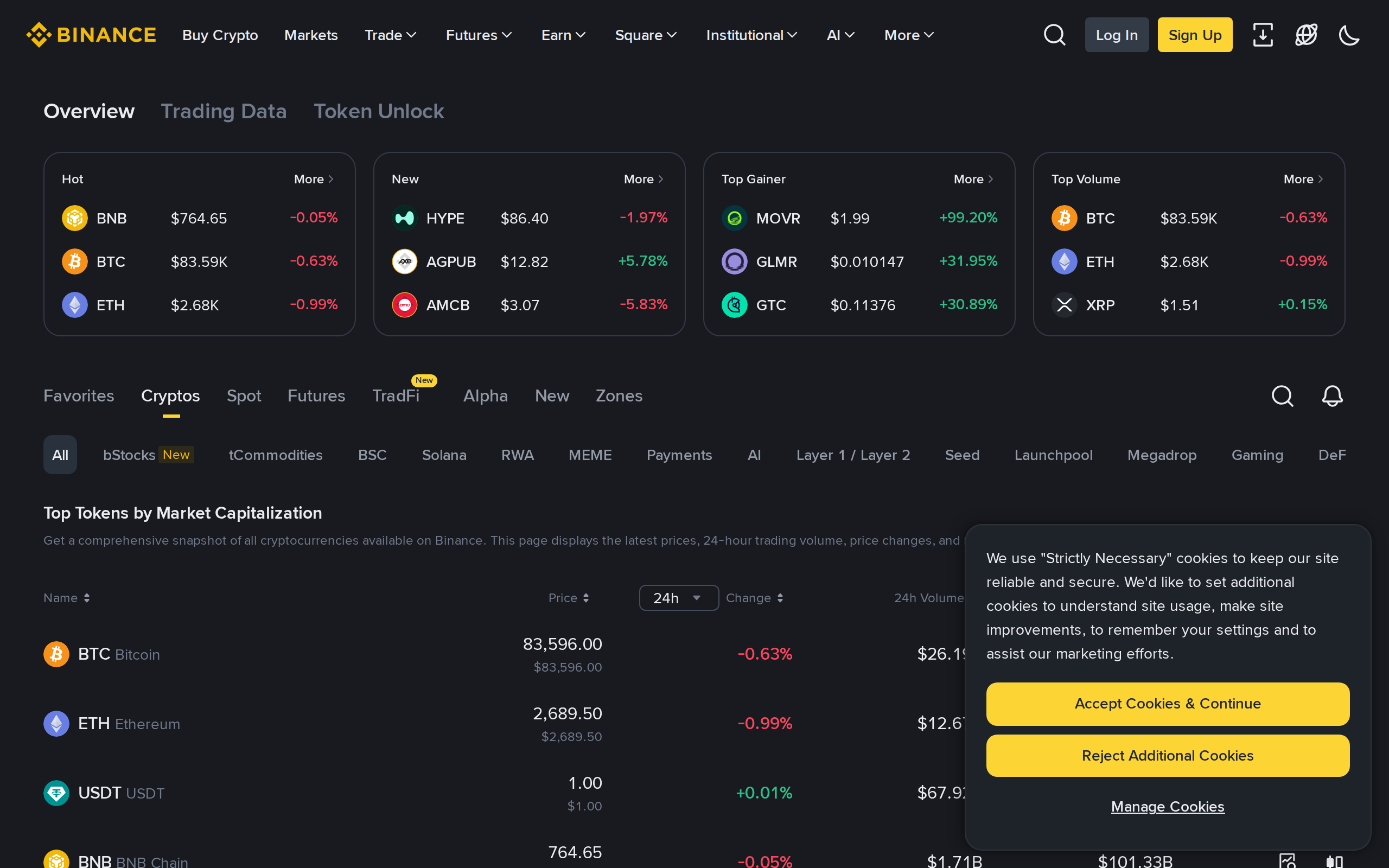1389x868 pixels.
Task: Click Reject Additional Cookies
Action: pyautogui.click(x=1168, y=756)
